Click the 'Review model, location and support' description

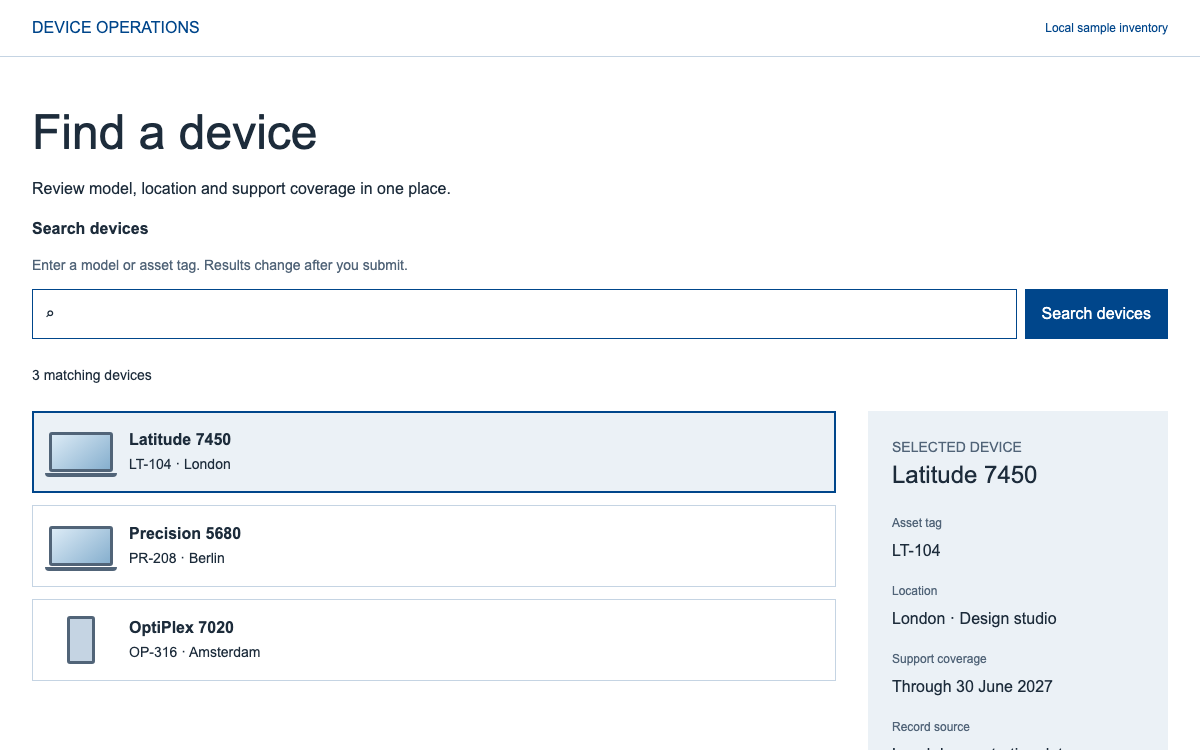pos(241,188)
